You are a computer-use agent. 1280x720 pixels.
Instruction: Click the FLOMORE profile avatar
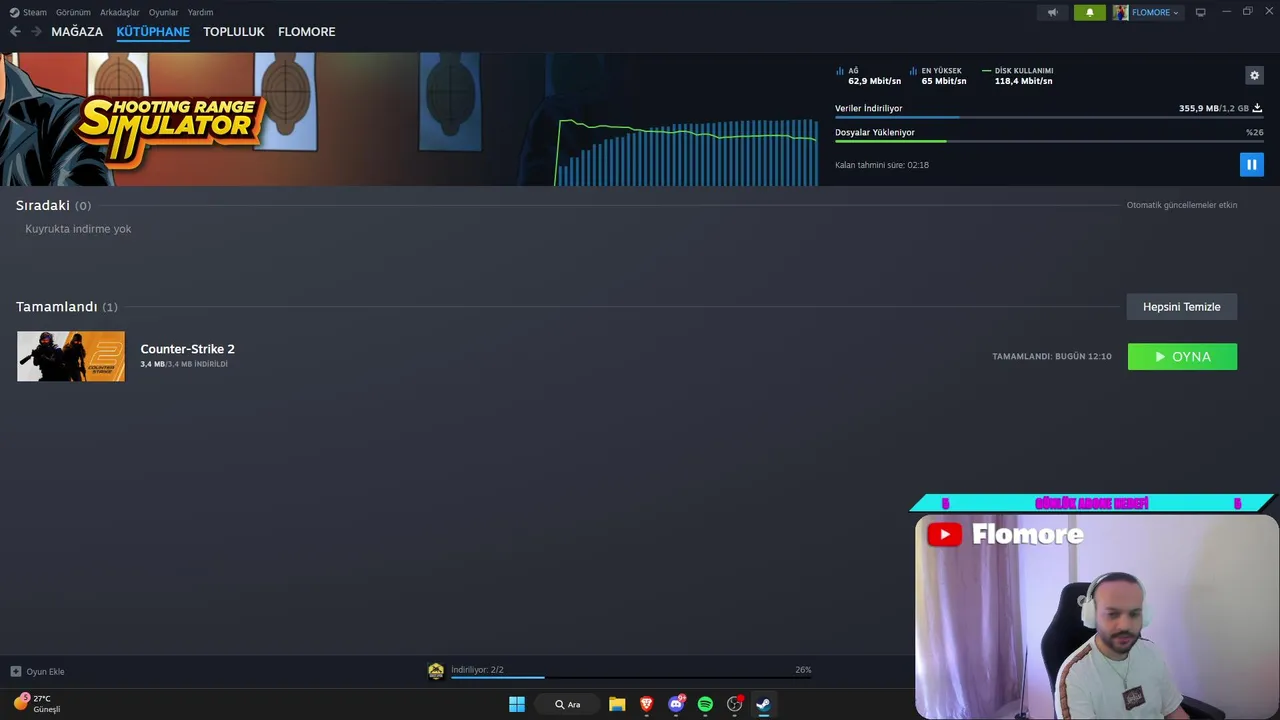point(1120,12)
